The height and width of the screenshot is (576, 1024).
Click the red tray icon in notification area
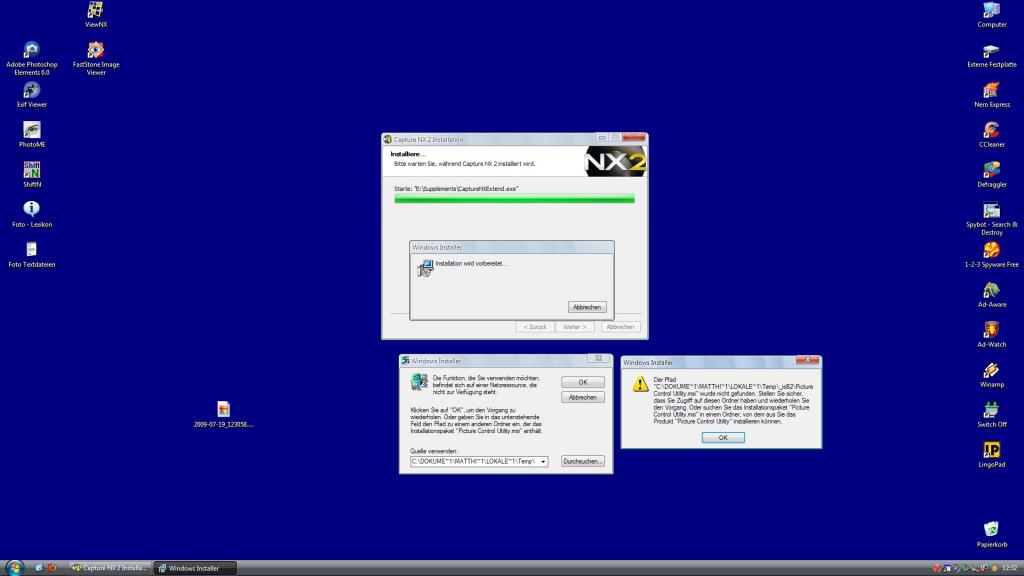(937, 568)
